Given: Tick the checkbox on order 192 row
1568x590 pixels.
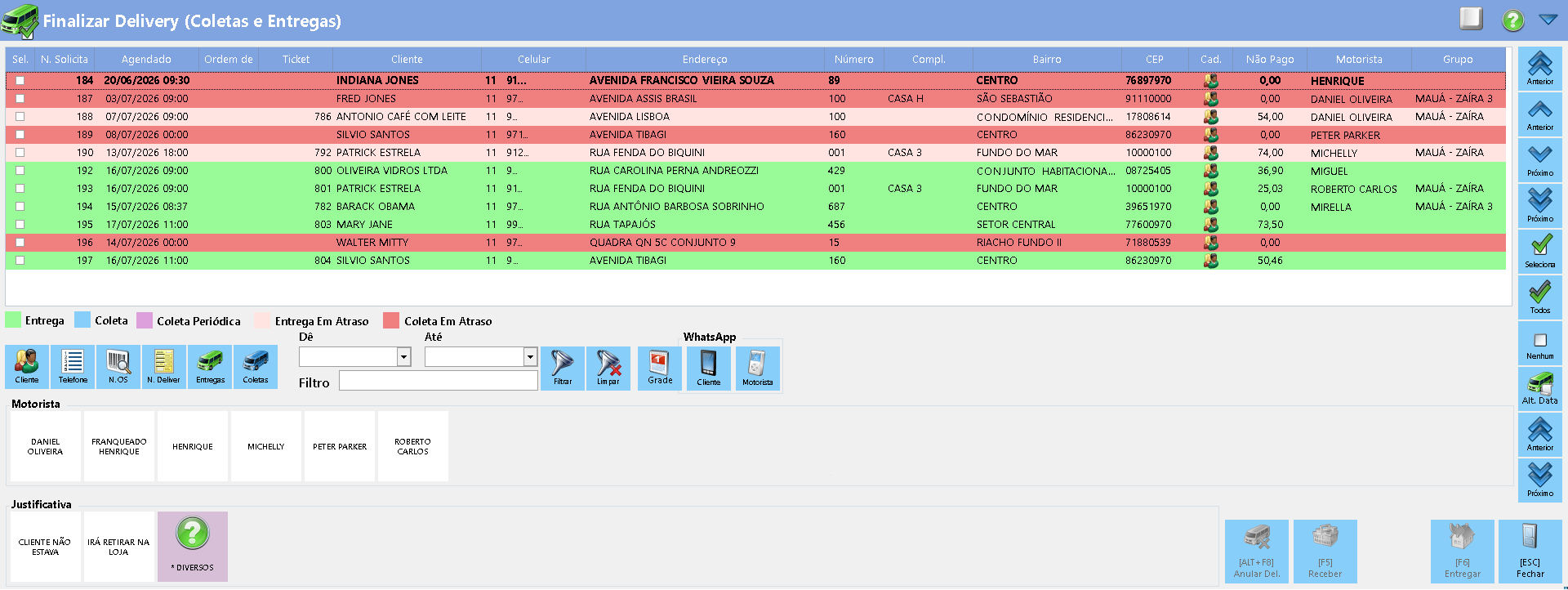Looking at the screenshot, I should (20, 171).
